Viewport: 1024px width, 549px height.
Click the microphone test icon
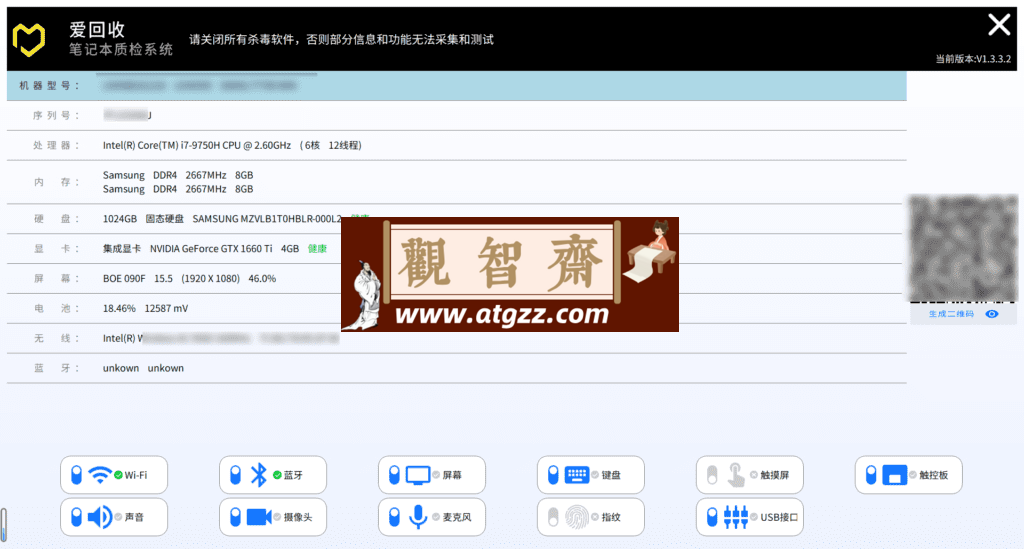418,517
